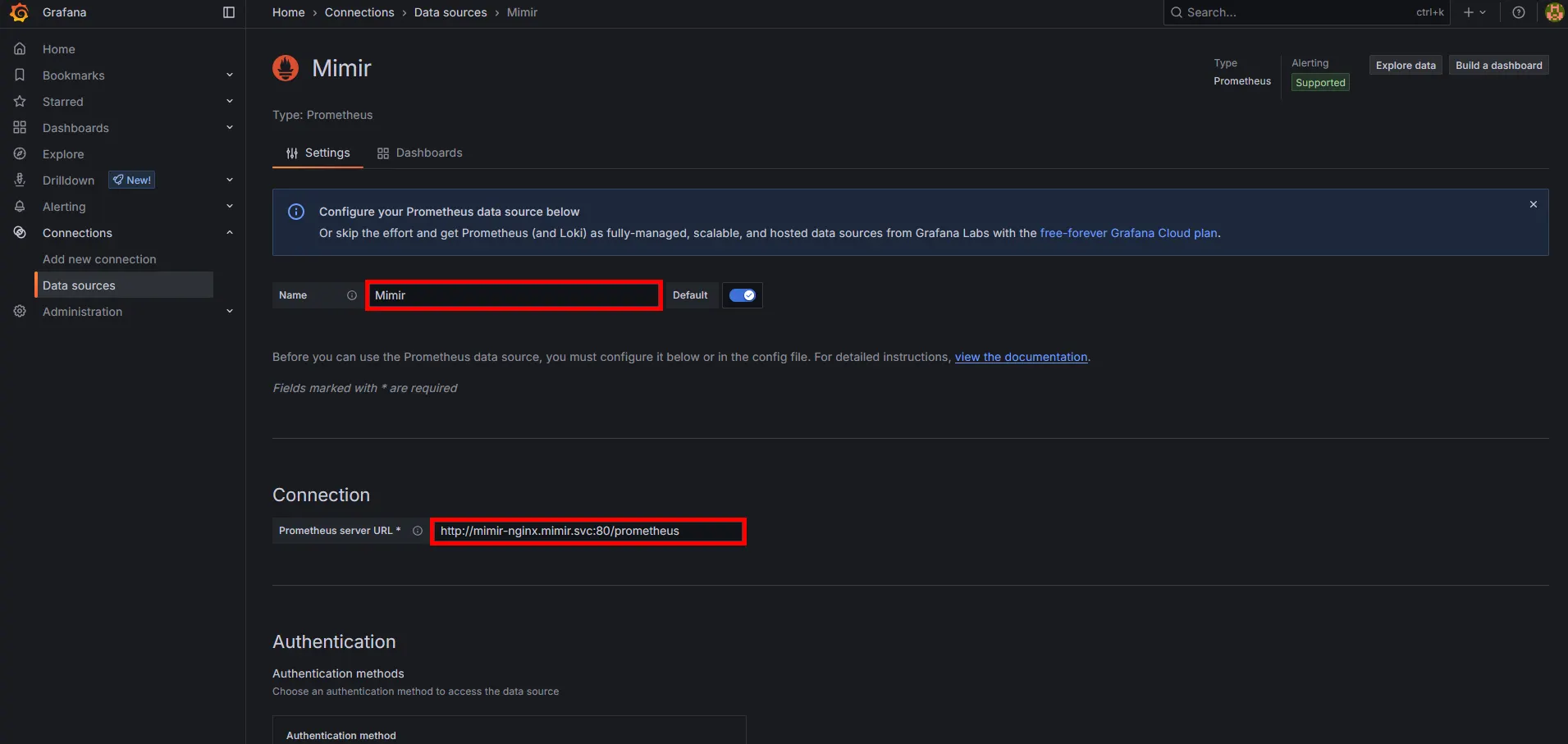This screenshot has width=1568, height=744.
Task: Click the Mimir Prometheus flame logo
Action: 286,68
